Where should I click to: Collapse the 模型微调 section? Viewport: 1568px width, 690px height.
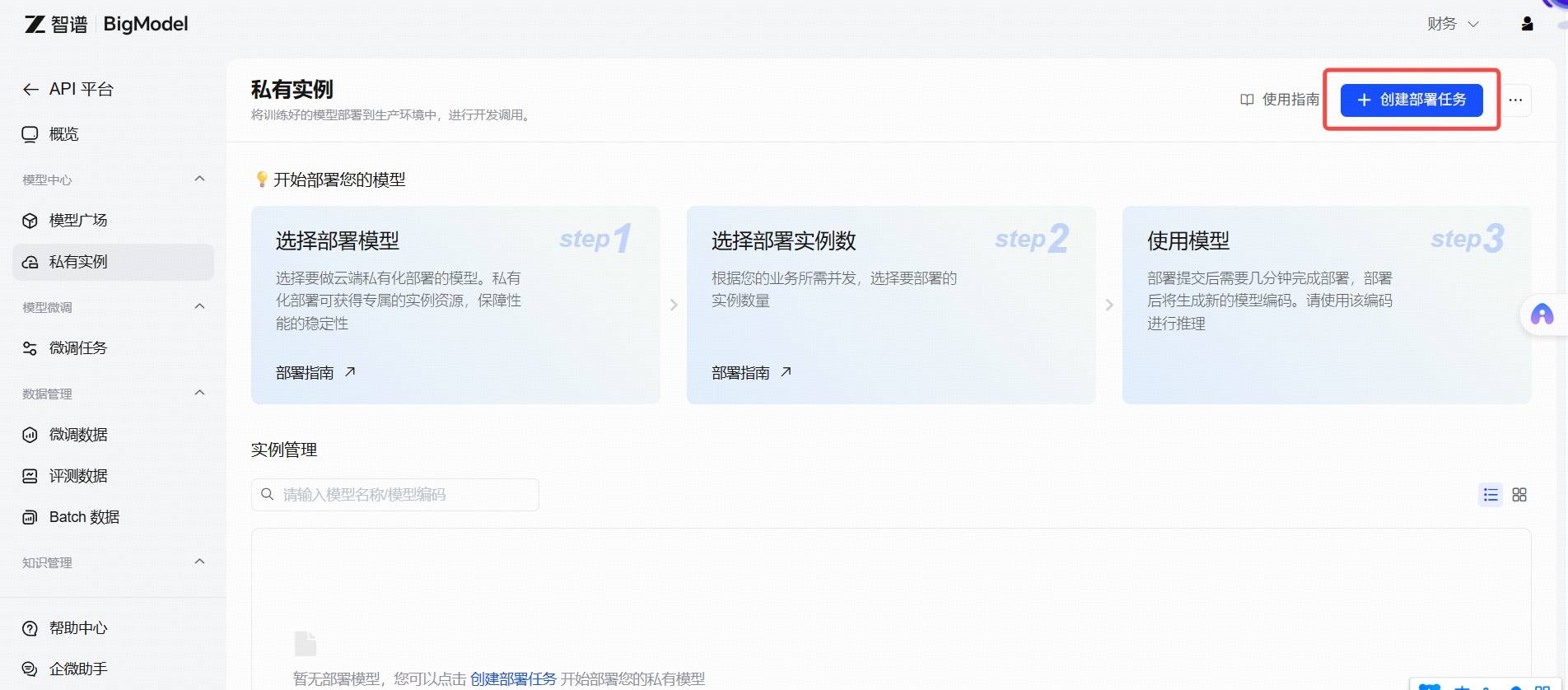click(199, 306)
